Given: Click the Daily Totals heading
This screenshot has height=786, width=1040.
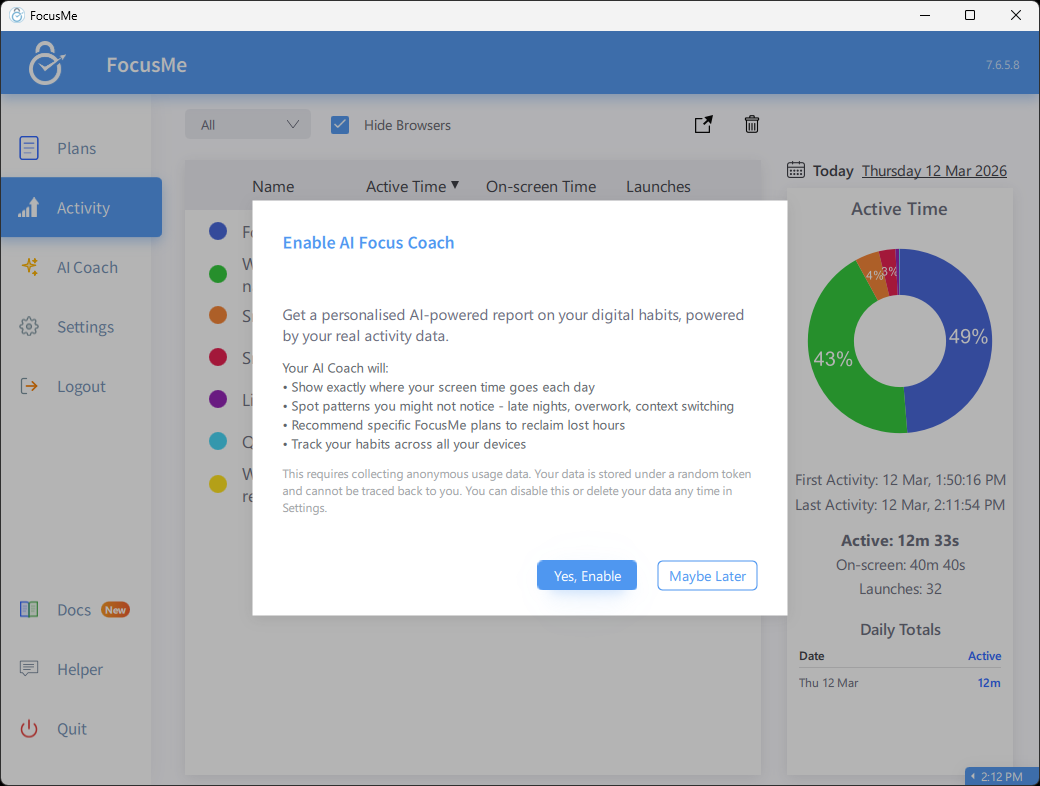Looking at the screenshot, I should coord(900,629).
